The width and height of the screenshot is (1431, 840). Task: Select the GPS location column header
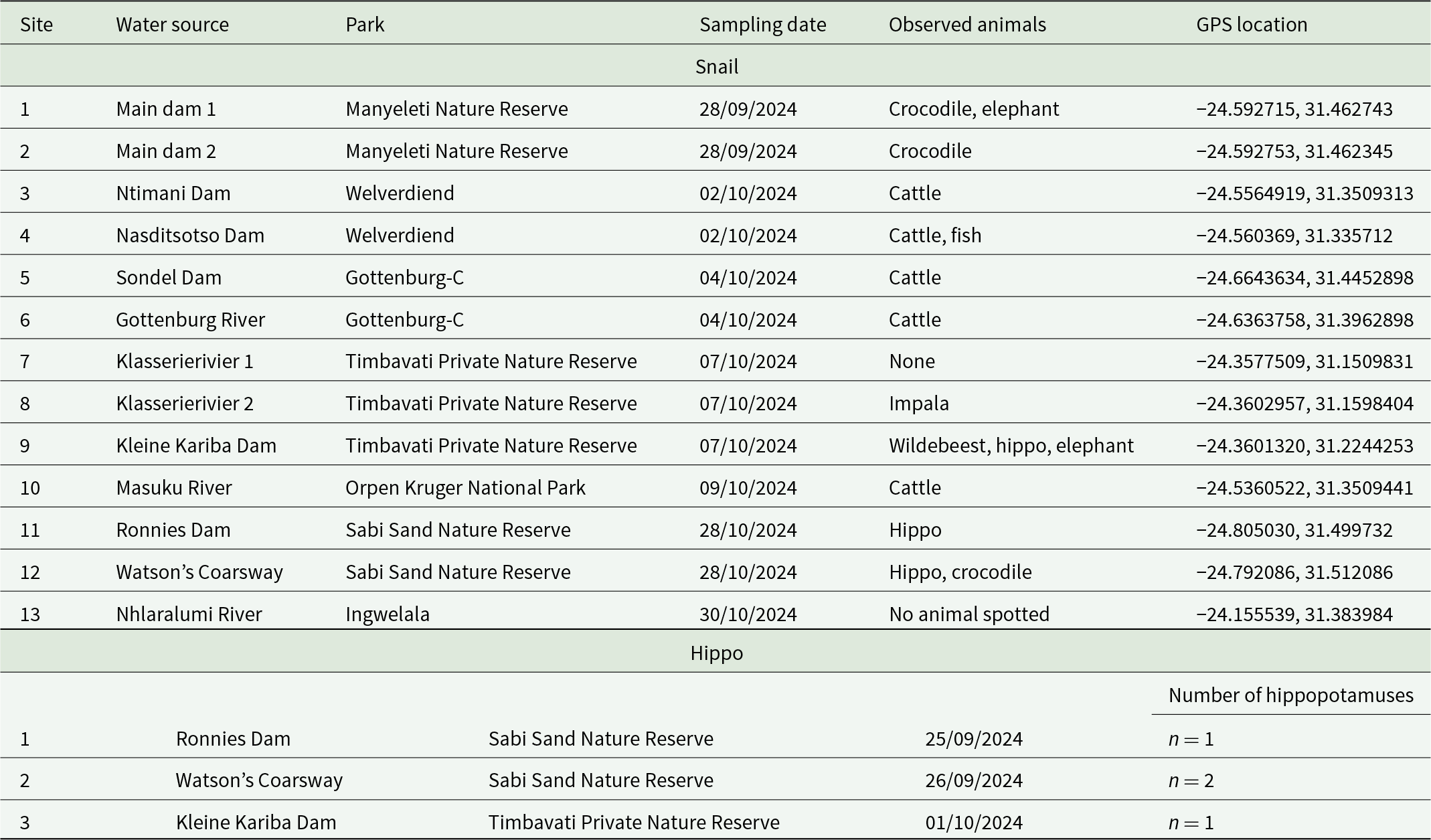(1251, 25)
